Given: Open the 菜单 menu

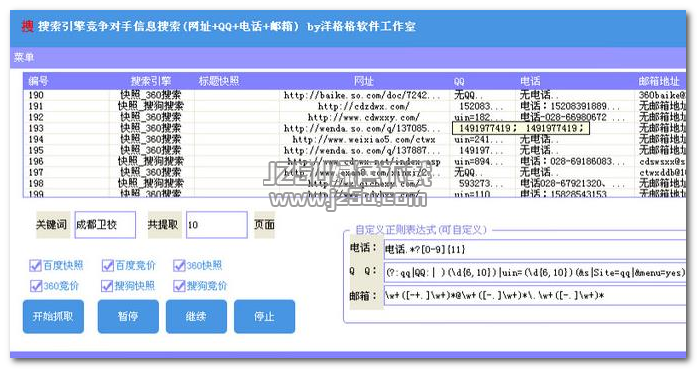Looking at the screenshot, I should coord(24,57).
